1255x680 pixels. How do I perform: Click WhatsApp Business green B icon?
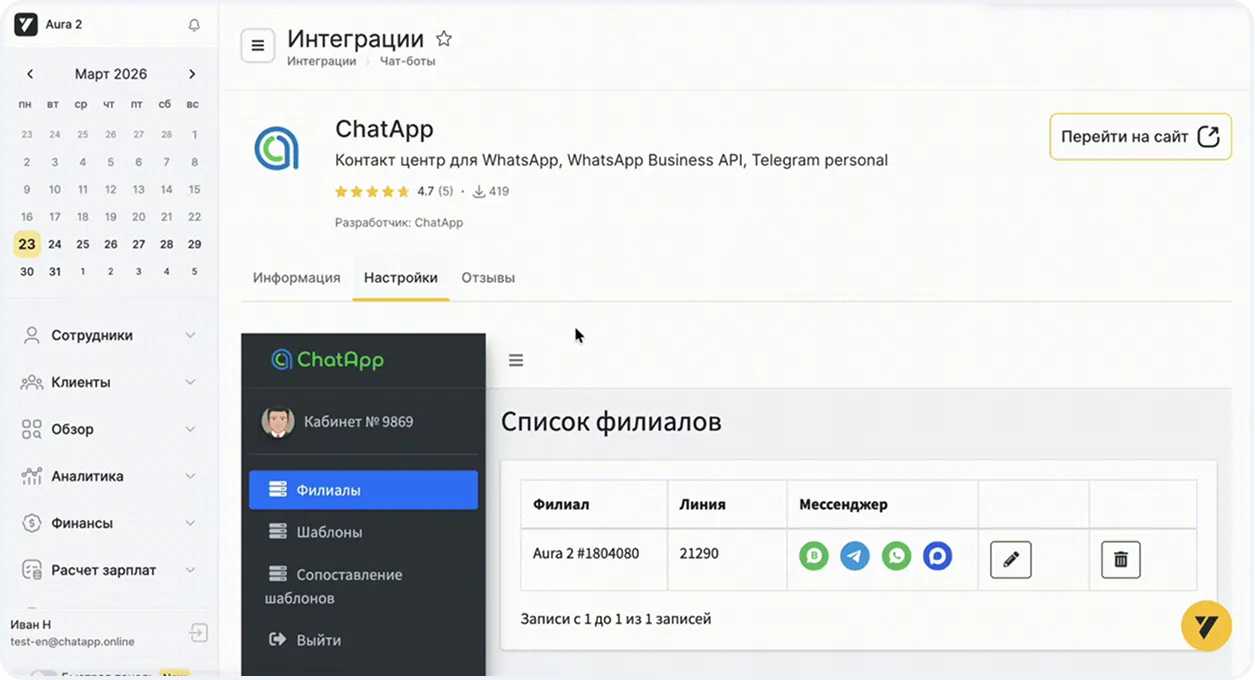coord(814,556)
